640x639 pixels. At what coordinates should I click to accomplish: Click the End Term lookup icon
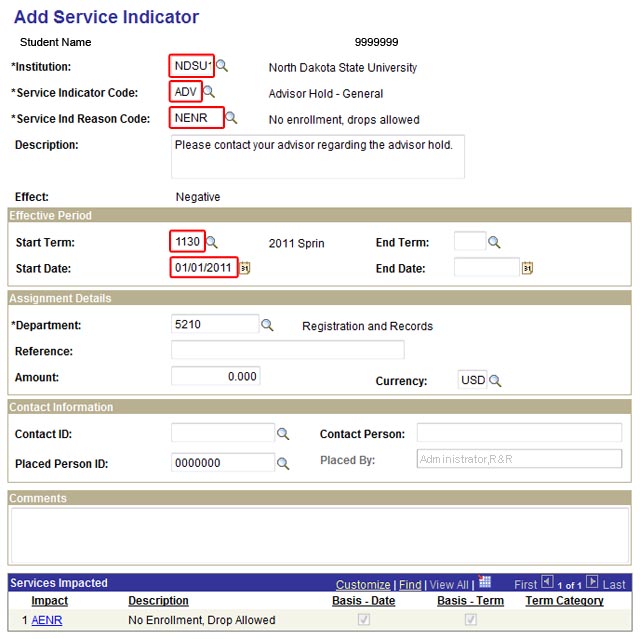[x=494, y=242]
